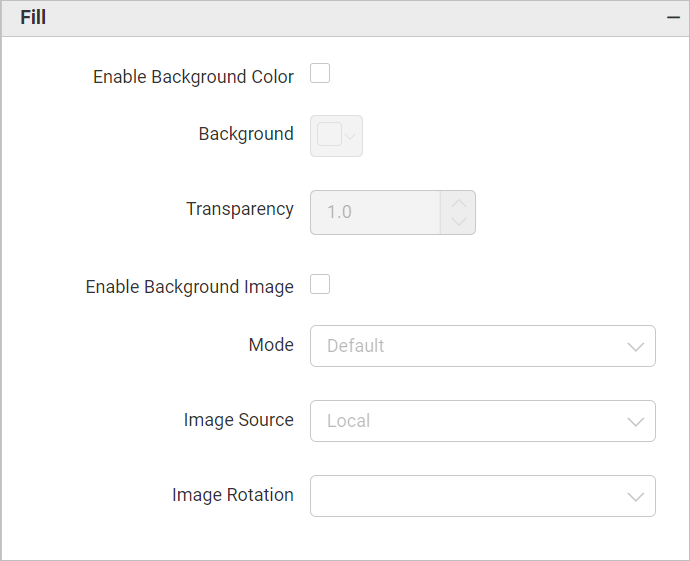Screen dimensions: 690x561
Task: Click the Transparency label
Action: pos(240,209)
